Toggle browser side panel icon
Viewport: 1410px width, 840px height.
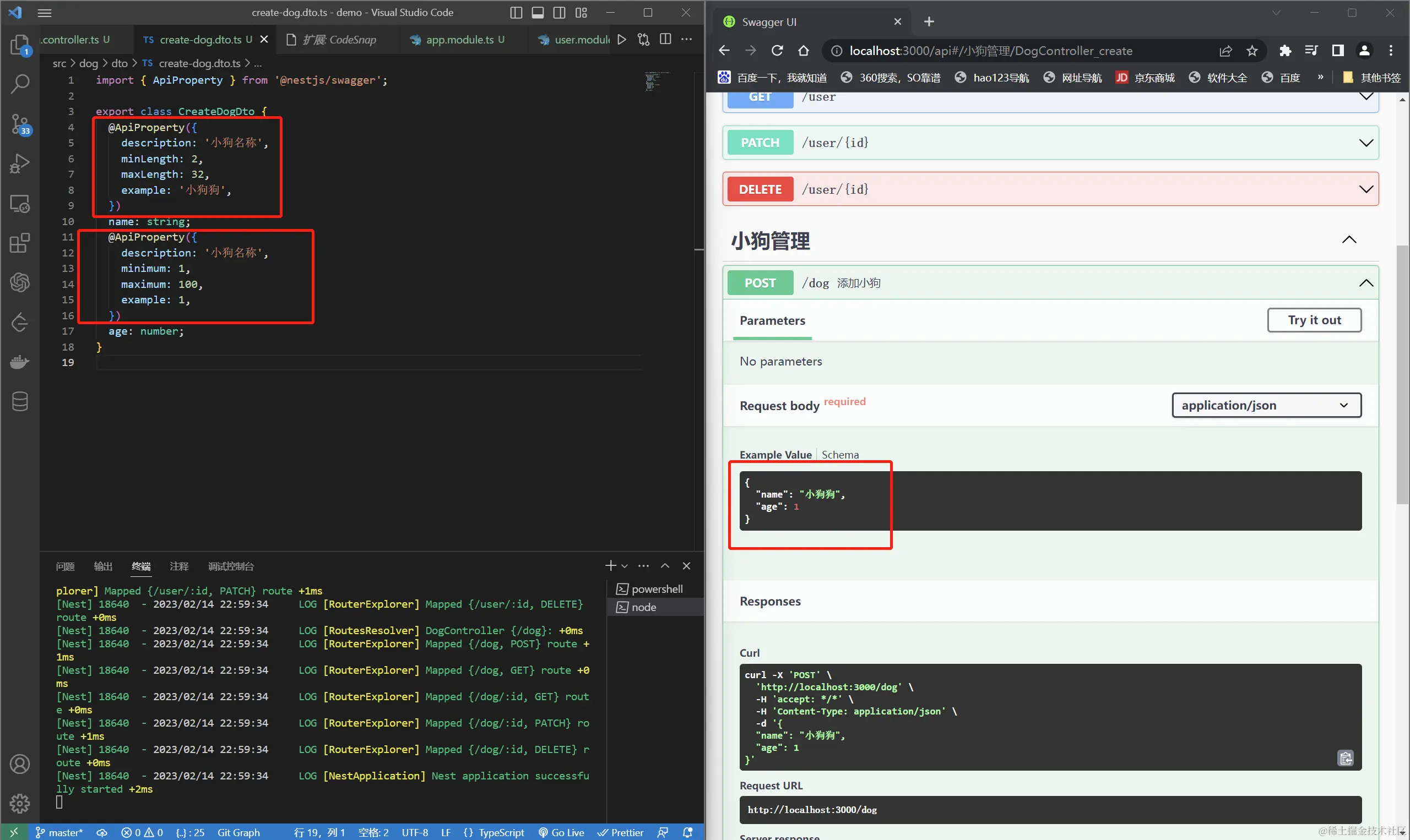[1337, 51]
